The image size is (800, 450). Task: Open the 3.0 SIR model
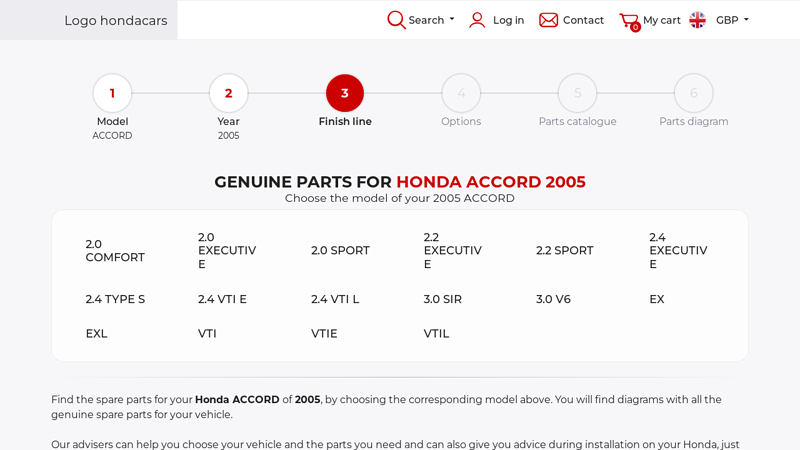pyautogui.click(x=442, y=299)
